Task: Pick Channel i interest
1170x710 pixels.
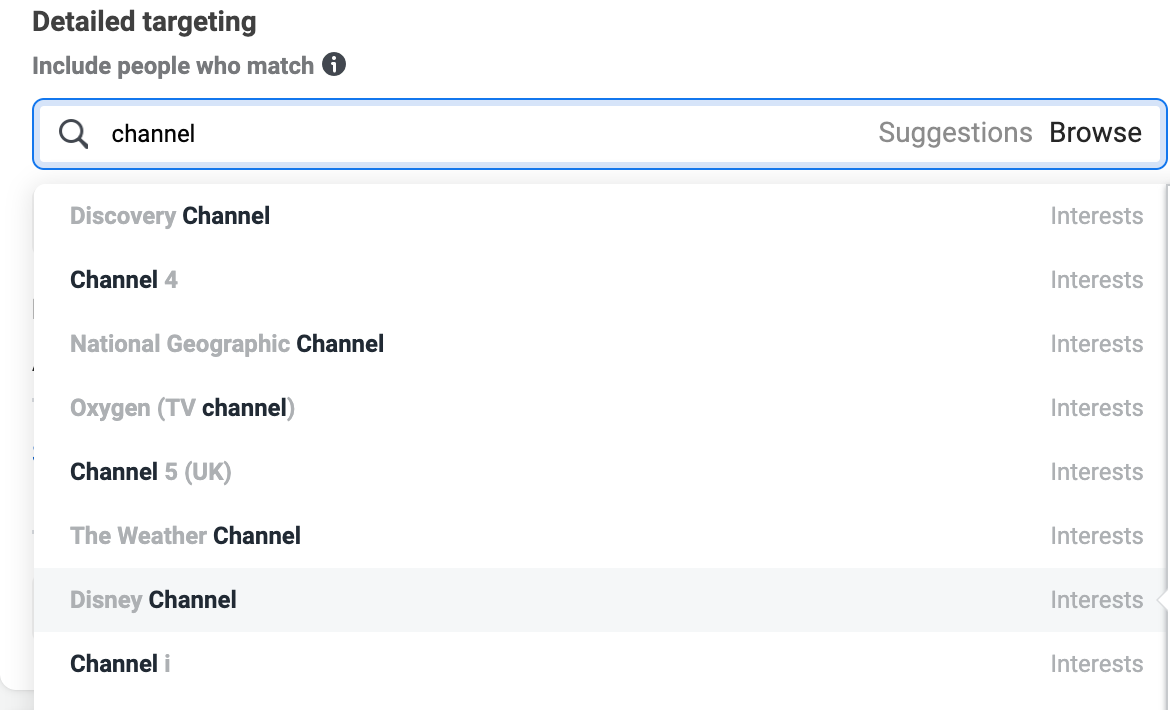Action: [x=600, y=664]
